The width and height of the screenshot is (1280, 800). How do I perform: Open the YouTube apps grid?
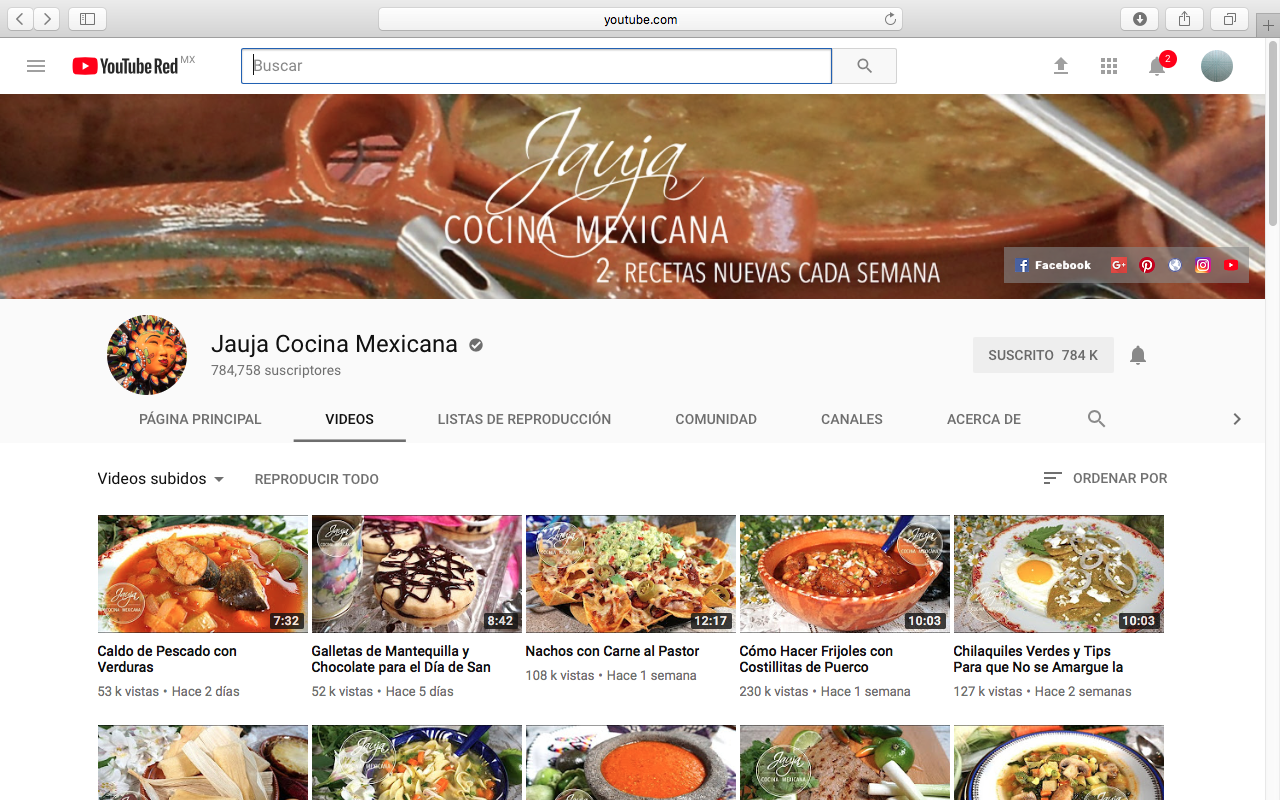click(1108, 66)
